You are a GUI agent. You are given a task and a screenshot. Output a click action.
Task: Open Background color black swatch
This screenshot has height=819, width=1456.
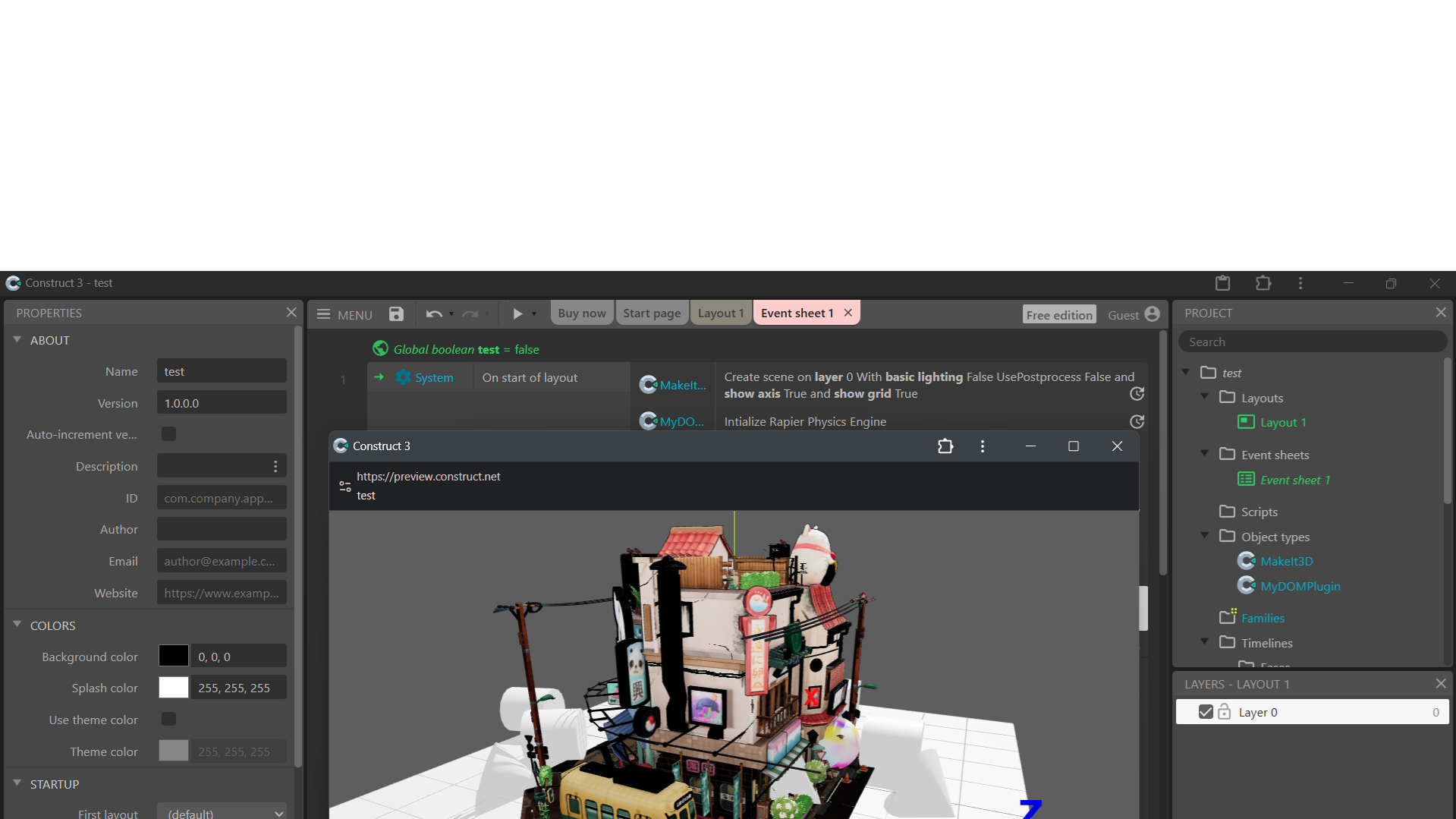(x=174, y=656)
